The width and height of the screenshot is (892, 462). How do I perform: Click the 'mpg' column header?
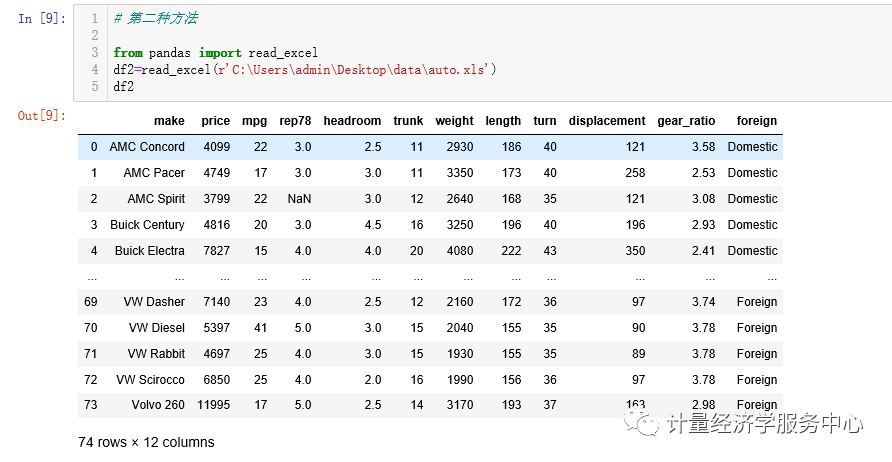click(x=254, y=121)
